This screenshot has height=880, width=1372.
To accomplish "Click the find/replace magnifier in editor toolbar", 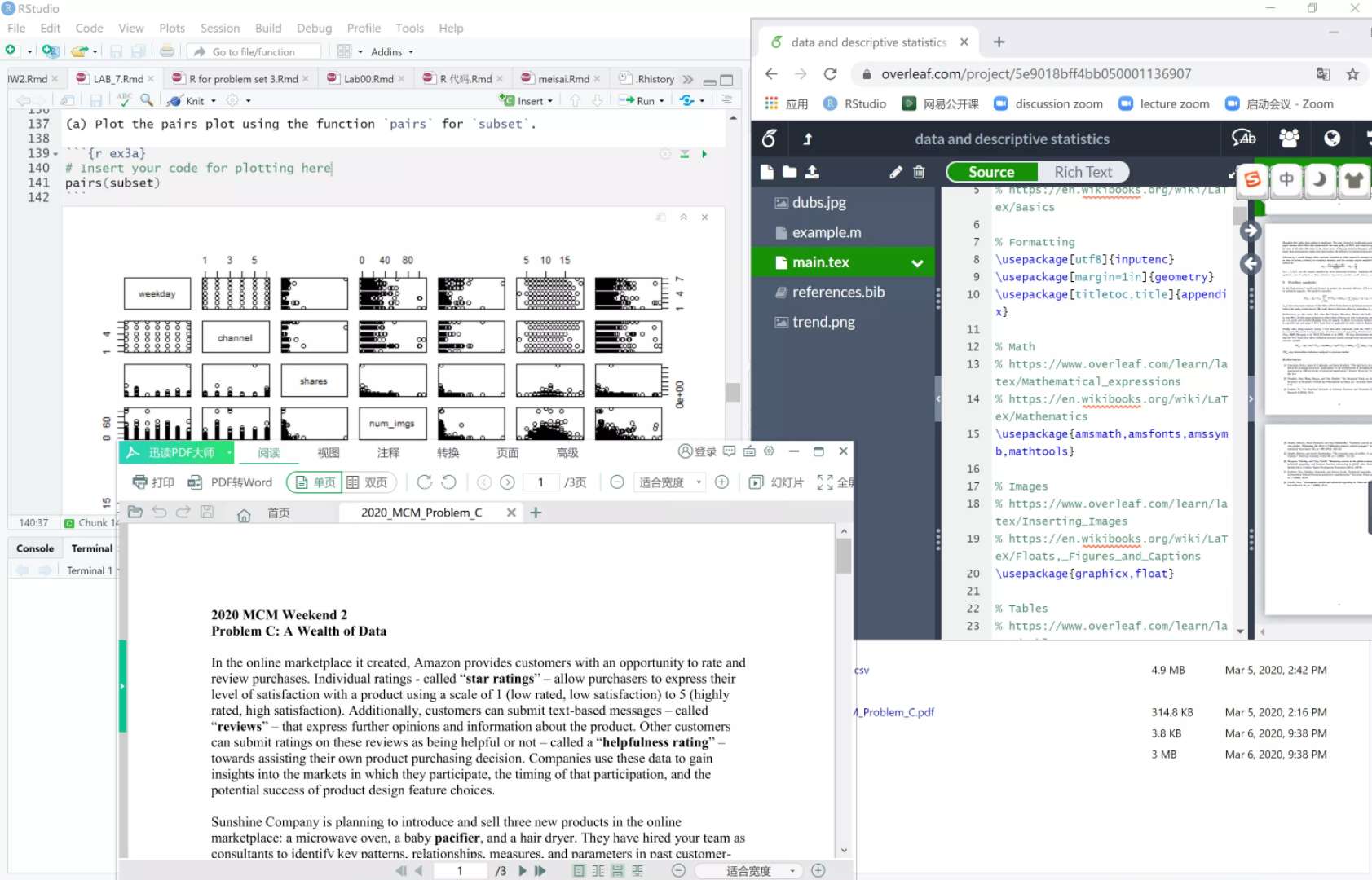I will click(x=147, y=100).
